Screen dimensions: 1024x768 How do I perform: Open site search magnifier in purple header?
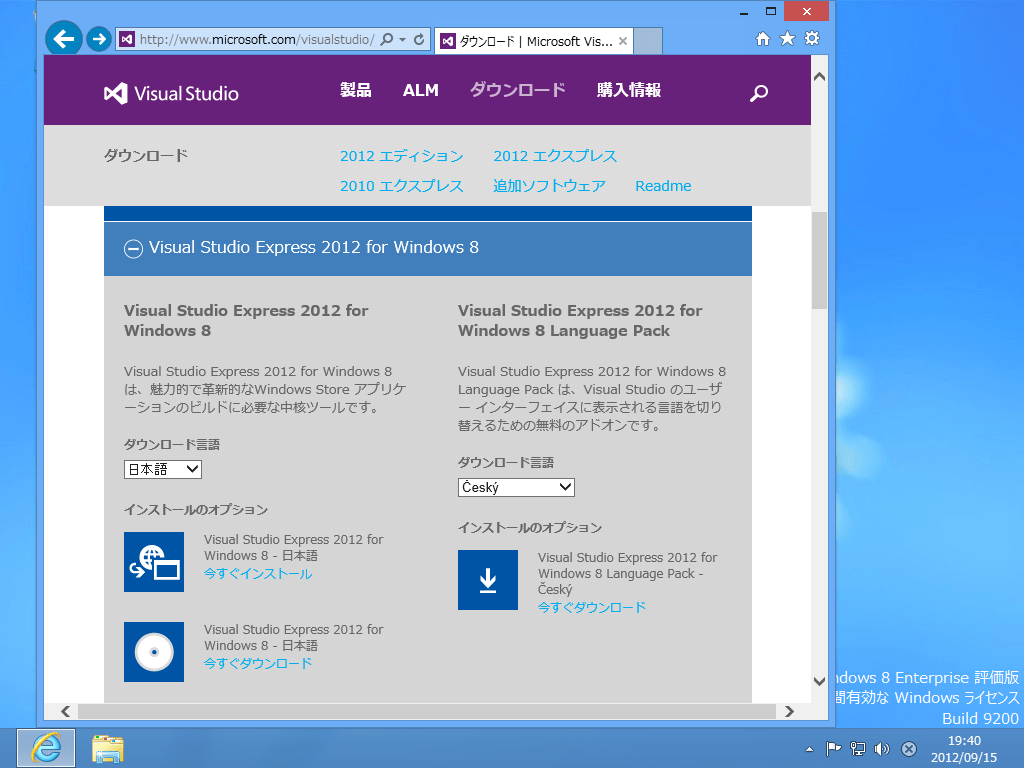tap(758, 93)
